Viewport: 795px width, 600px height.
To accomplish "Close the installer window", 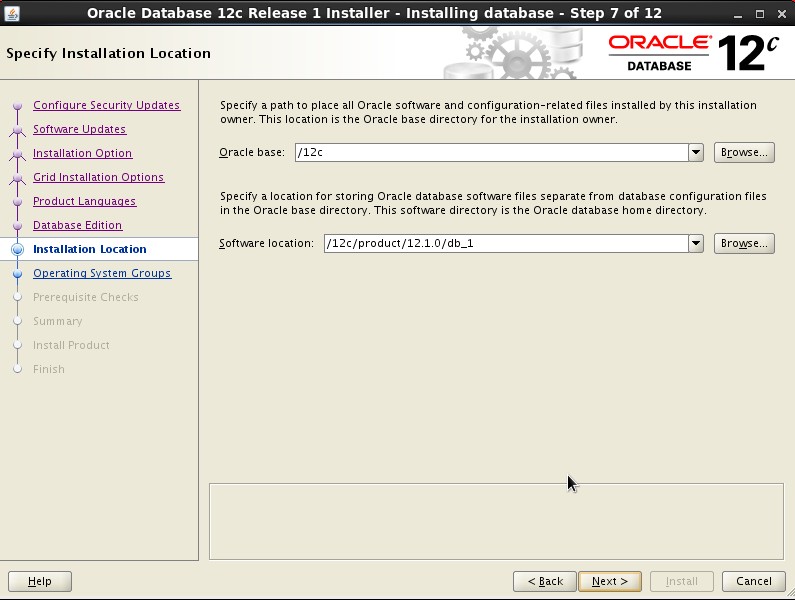I will click(x=782, y=14).
